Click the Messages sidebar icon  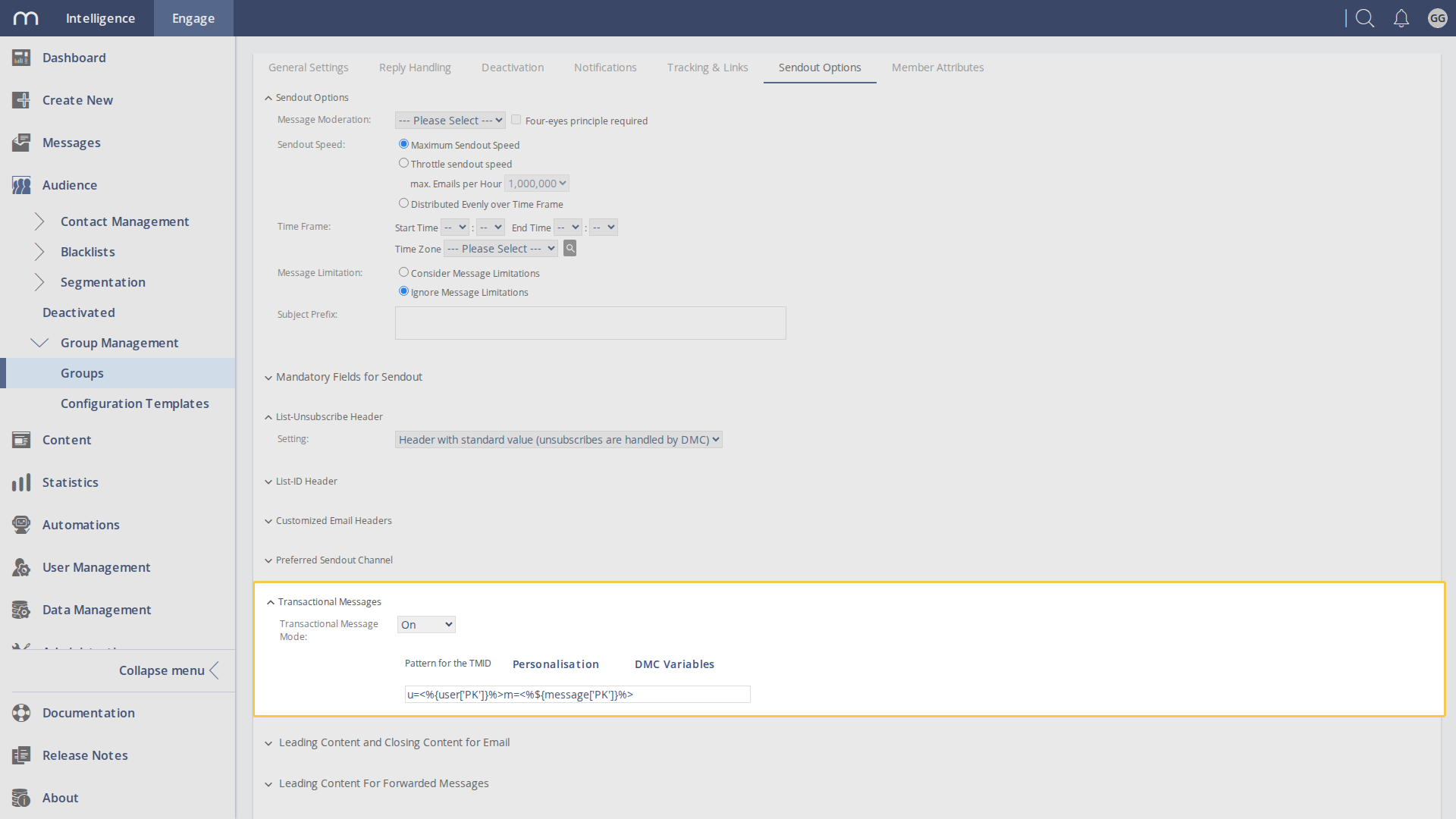click(21, 143)
